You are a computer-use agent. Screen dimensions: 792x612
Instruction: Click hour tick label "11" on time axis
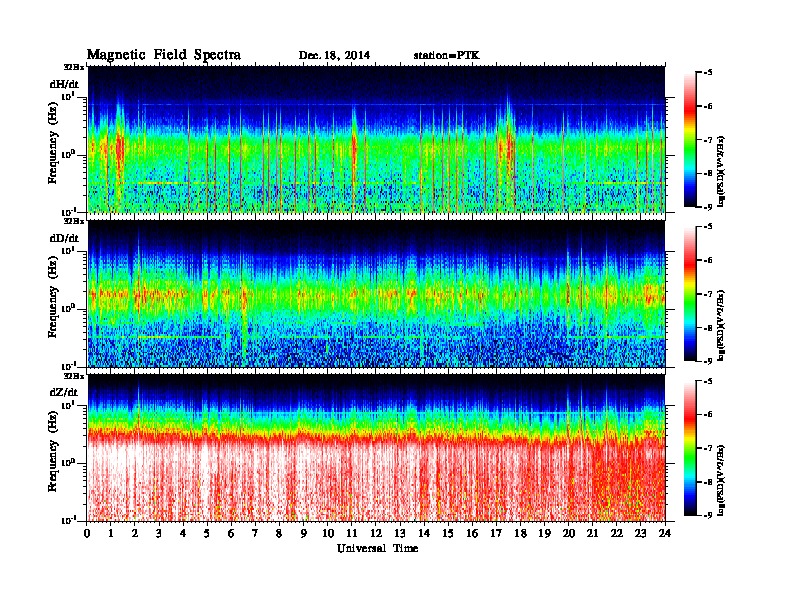click(352, 533)
